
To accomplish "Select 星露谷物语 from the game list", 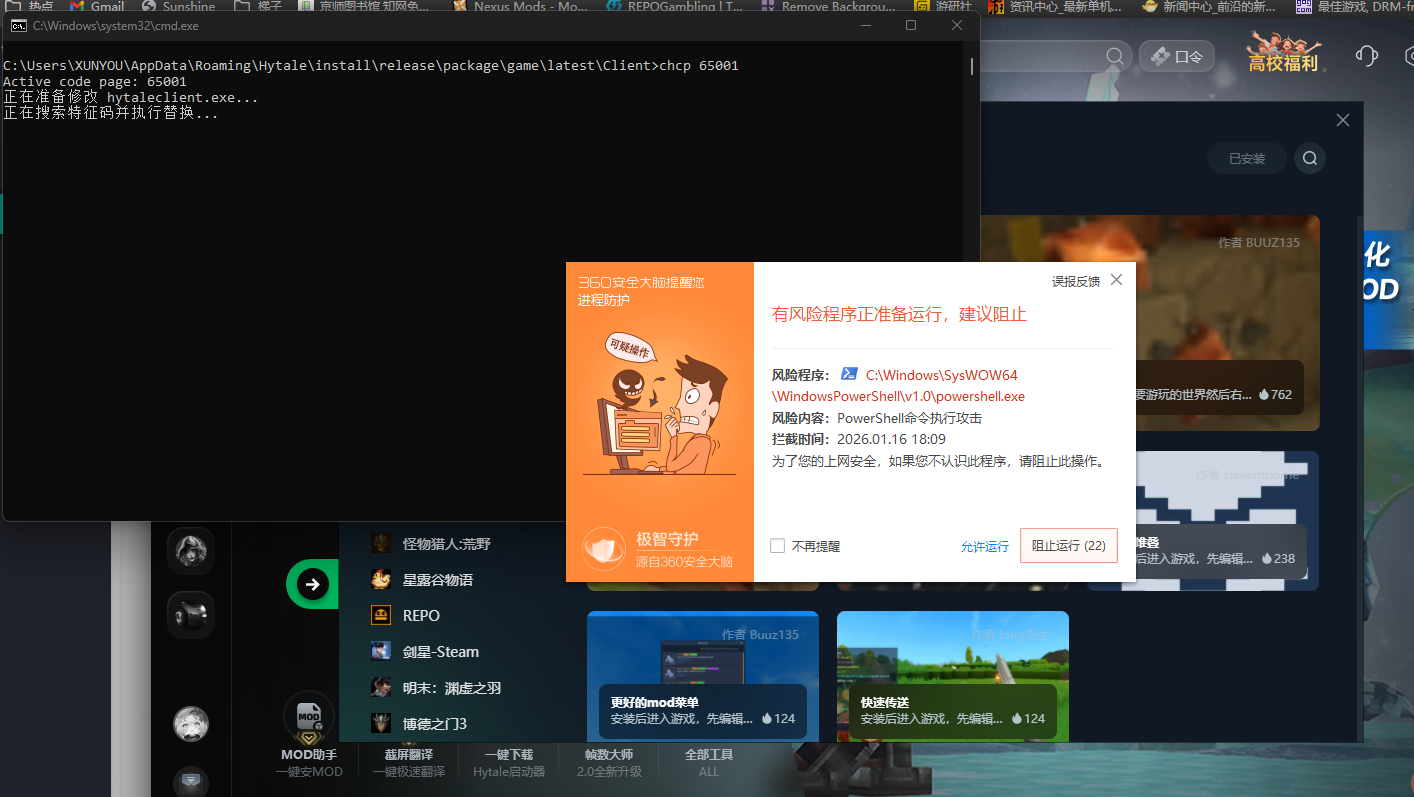I will click(437, 580).
